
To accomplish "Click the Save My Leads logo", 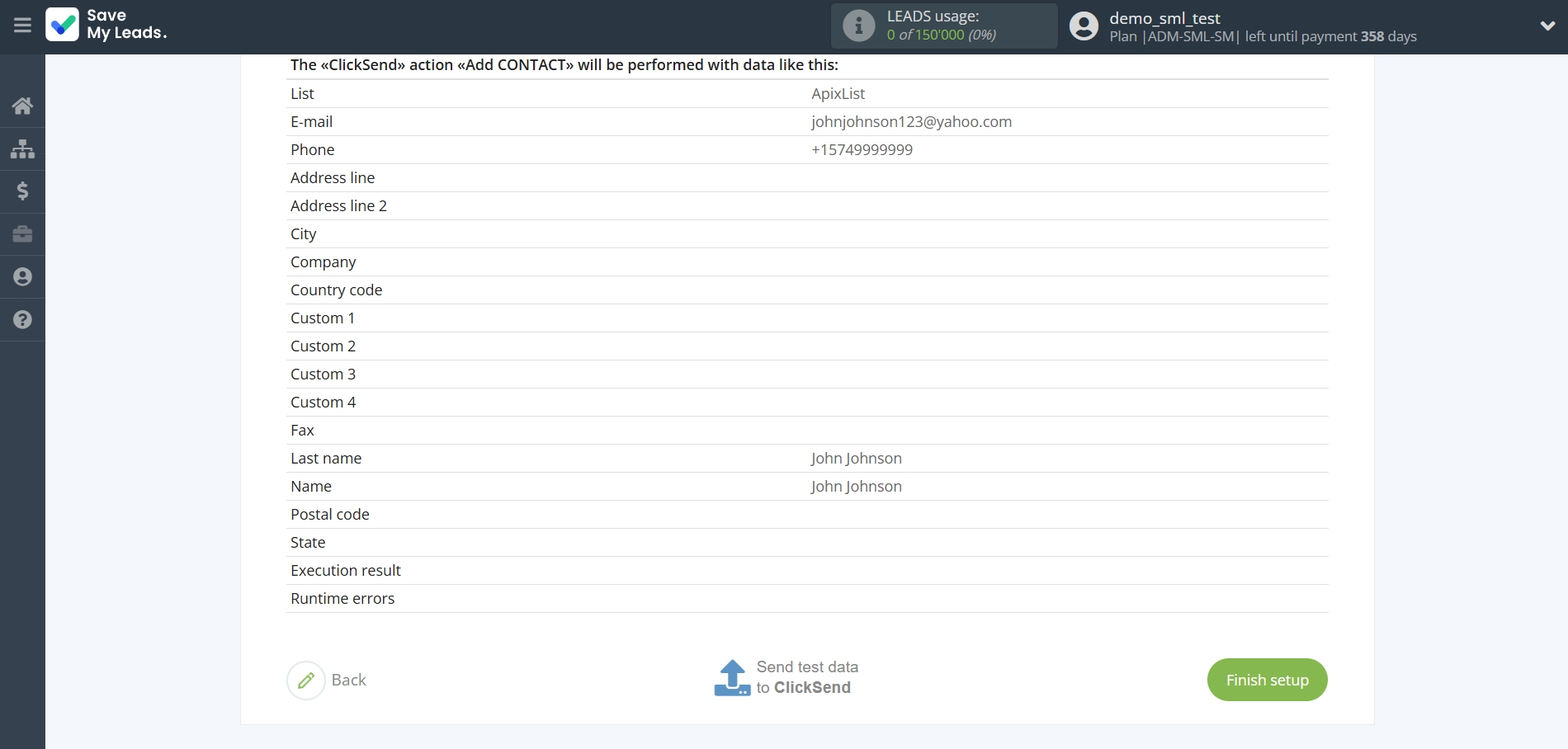I will point(106,25).
